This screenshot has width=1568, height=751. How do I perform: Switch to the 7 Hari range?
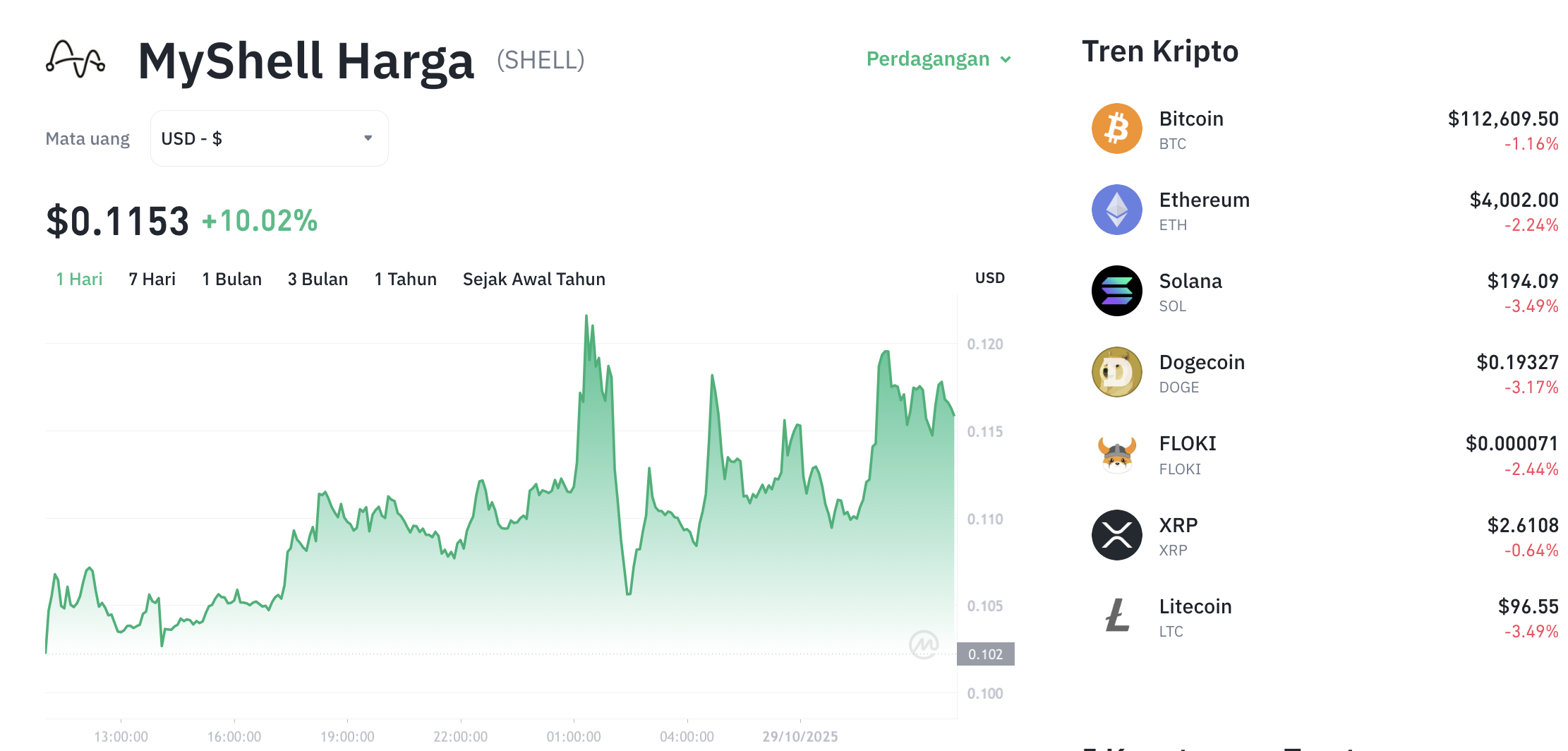152,280
